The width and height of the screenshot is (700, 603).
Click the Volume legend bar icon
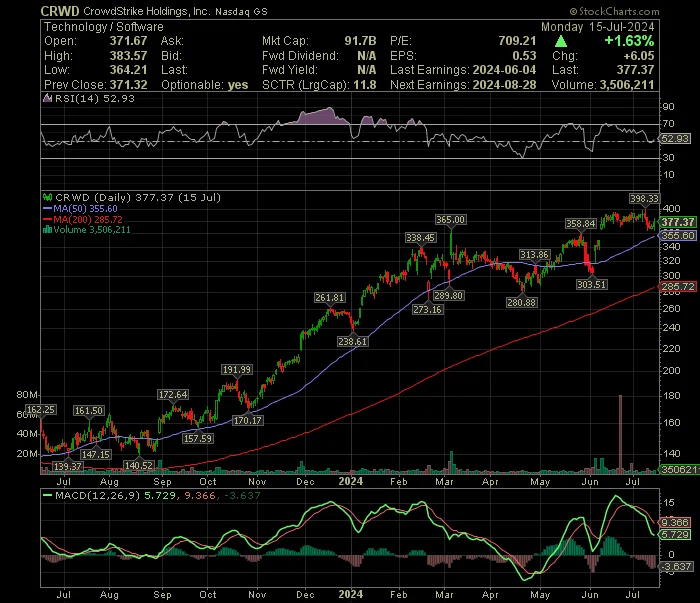(x=47, y=230)
